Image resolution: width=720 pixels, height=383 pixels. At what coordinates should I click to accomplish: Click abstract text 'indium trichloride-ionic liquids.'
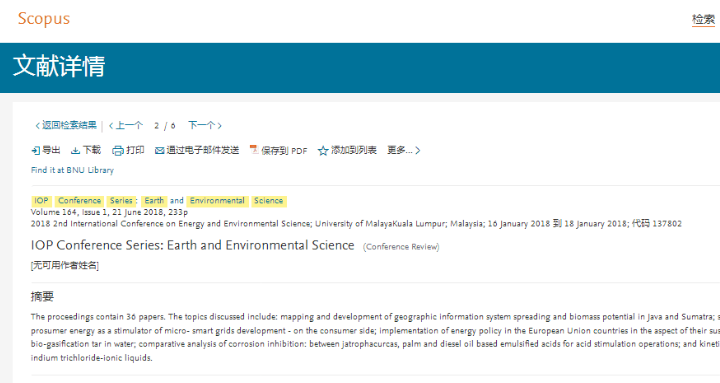(x=91, y=358)
